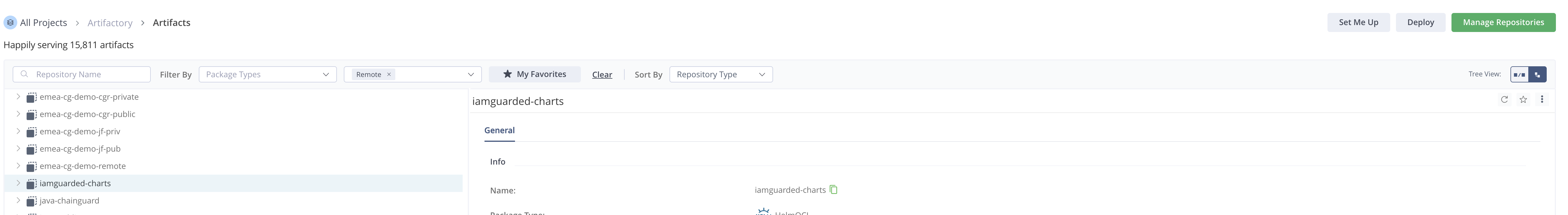Expand the iamguarded-charts tree node
The height and width of the screenshot is (215, 1568).
18,183
